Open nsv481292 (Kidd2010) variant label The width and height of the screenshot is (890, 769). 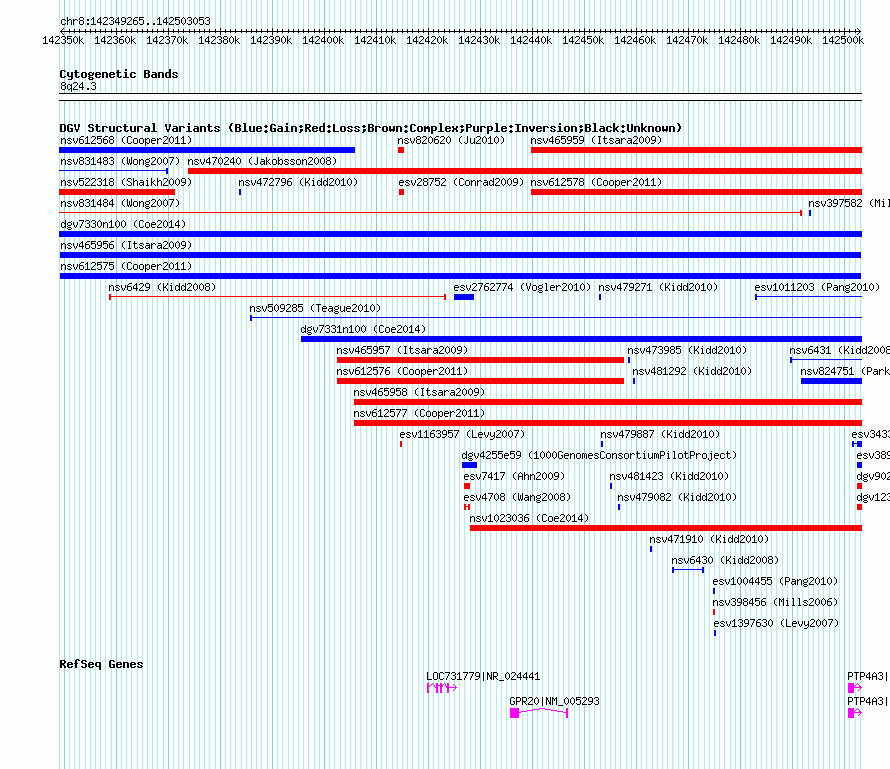pos(692,371)
